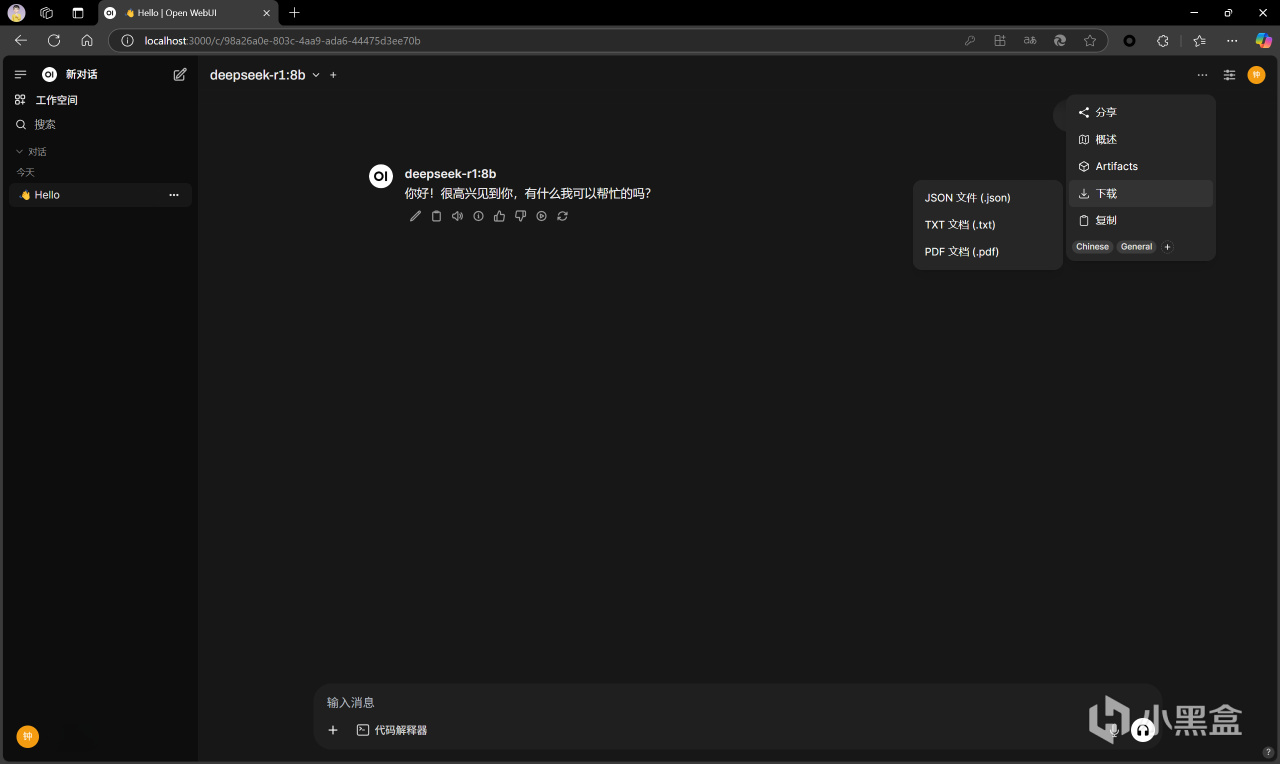Open the Hello conversation
This screenshot has width=1280, height=764.
pos(90,195)
